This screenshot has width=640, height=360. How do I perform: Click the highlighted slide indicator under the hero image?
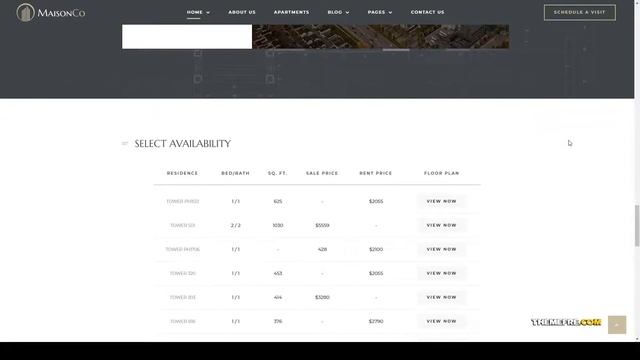(396, 50)
